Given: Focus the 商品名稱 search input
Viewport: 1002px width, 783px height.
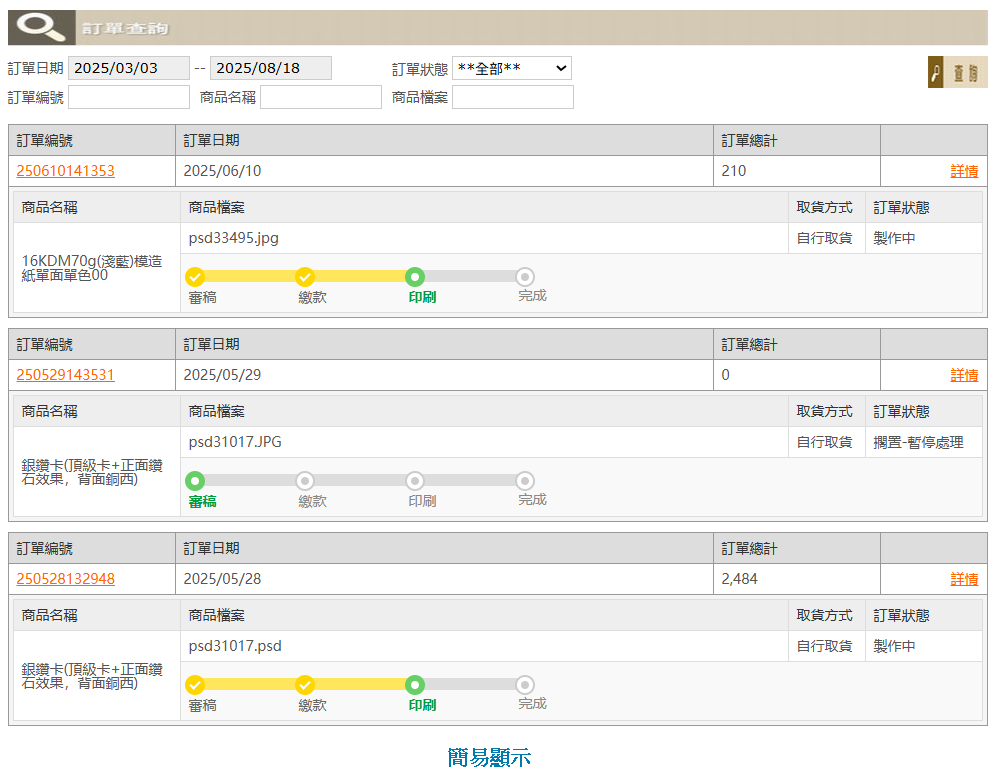Looking at the screenshot, I should [x=320, y=97].
